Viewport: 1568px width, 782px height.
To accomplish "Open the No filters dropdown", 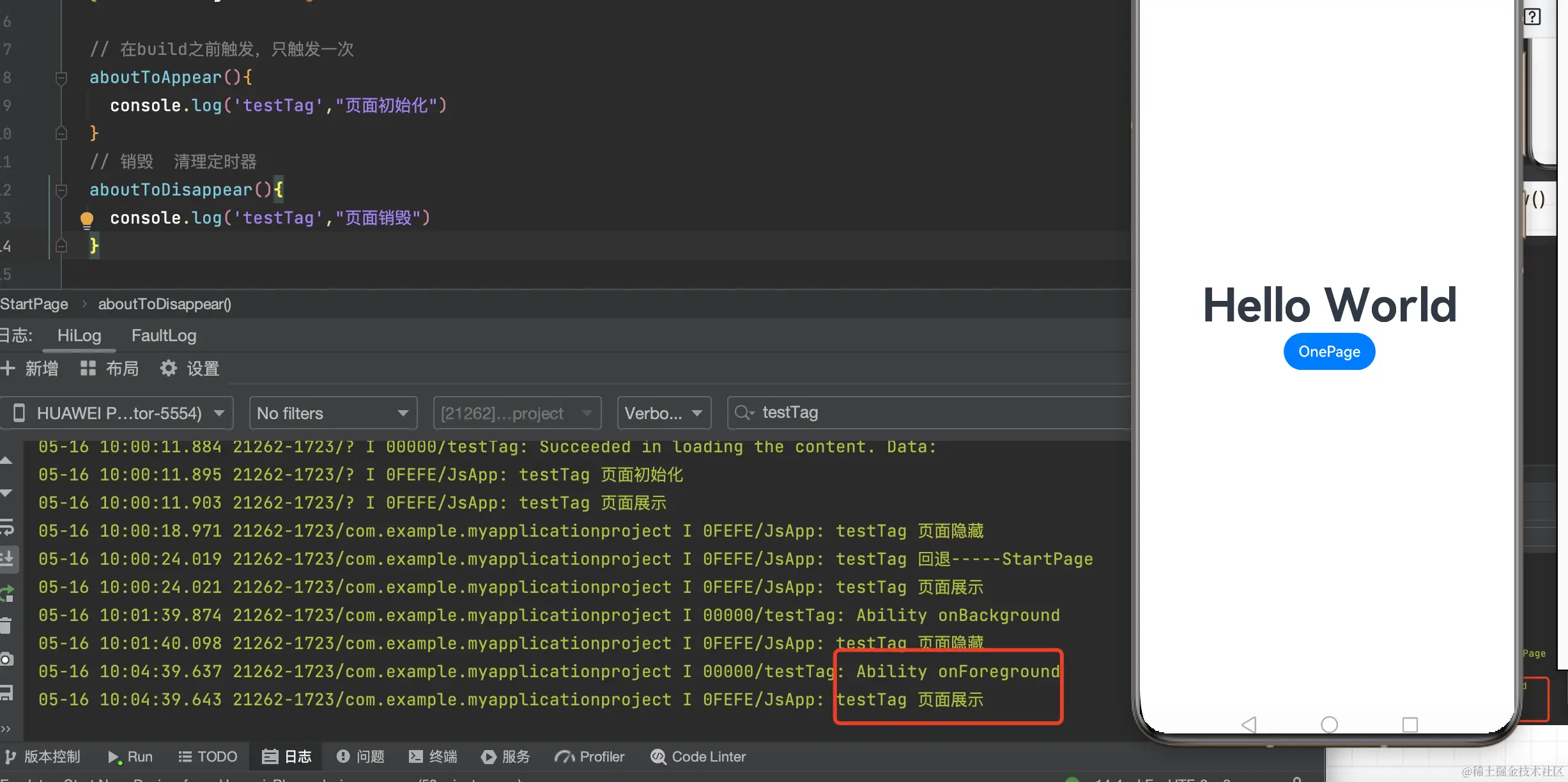I will click(332, 413).
